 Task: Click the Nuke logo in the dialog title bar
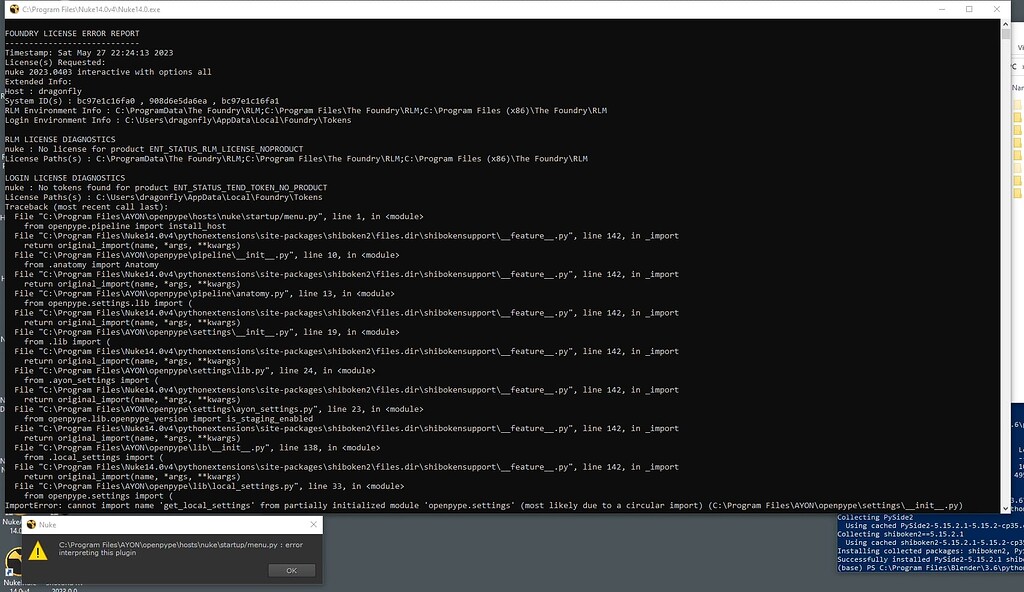click(31, 524)
